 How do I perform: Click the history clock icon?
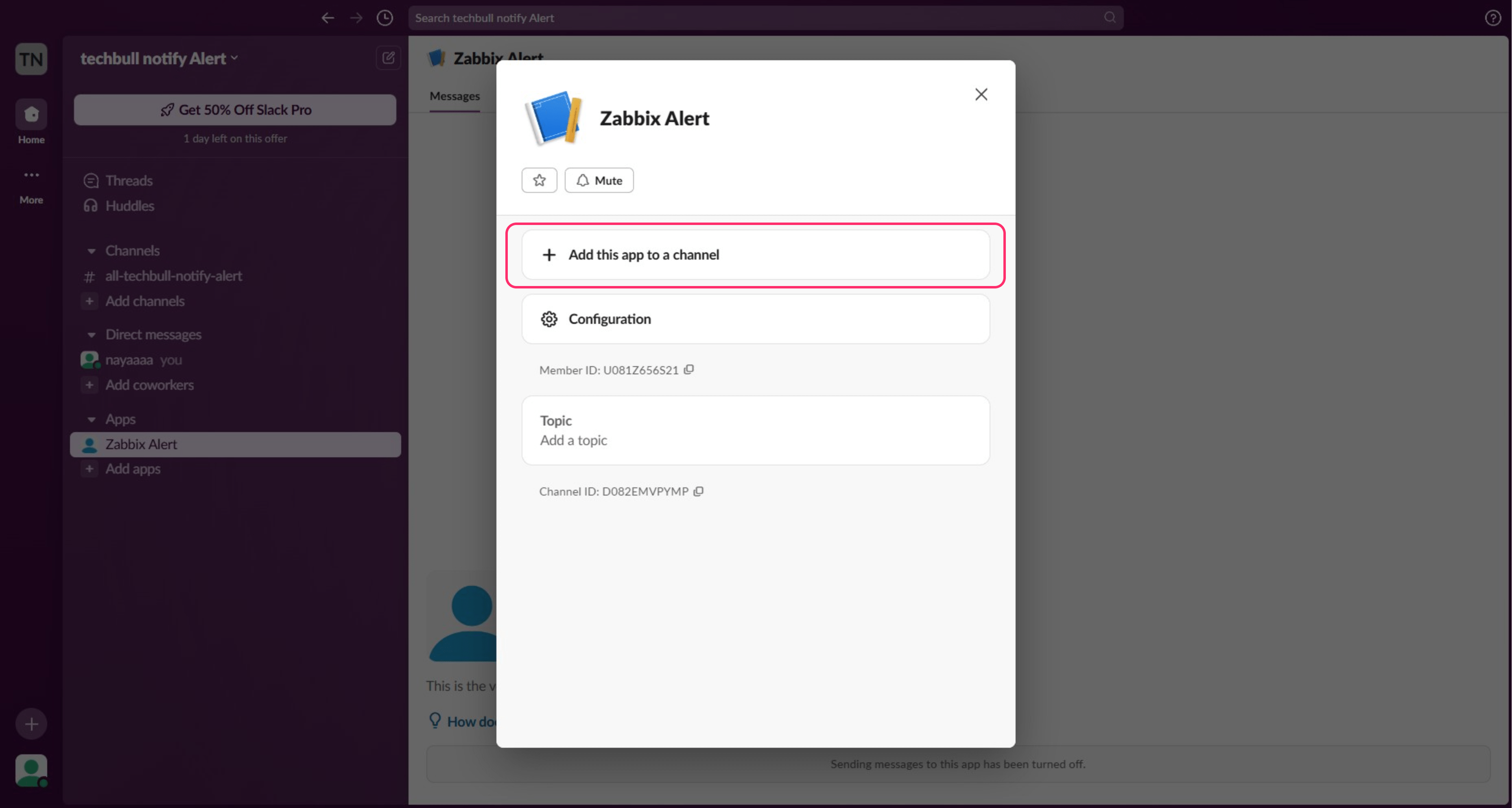(x=385, y=18)
